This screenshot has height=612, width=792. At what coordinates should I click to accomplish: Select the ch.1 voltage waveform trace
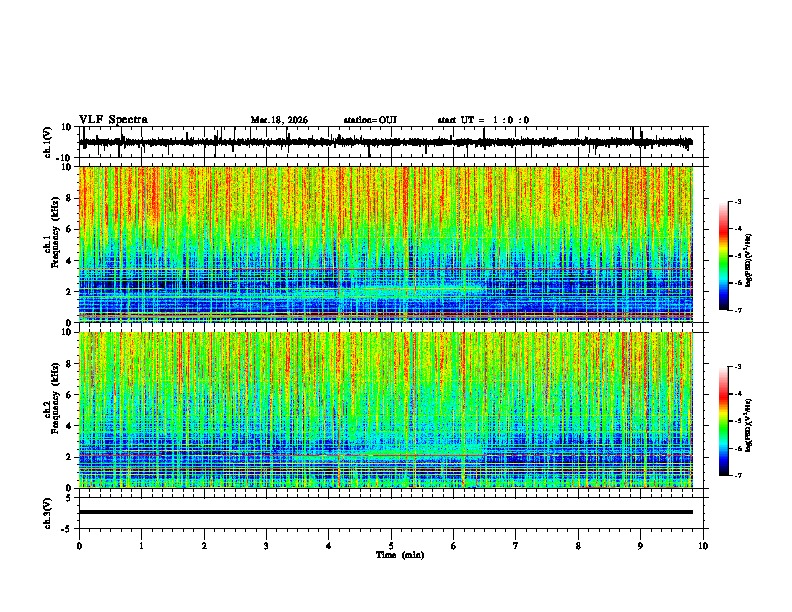[386, 142]
